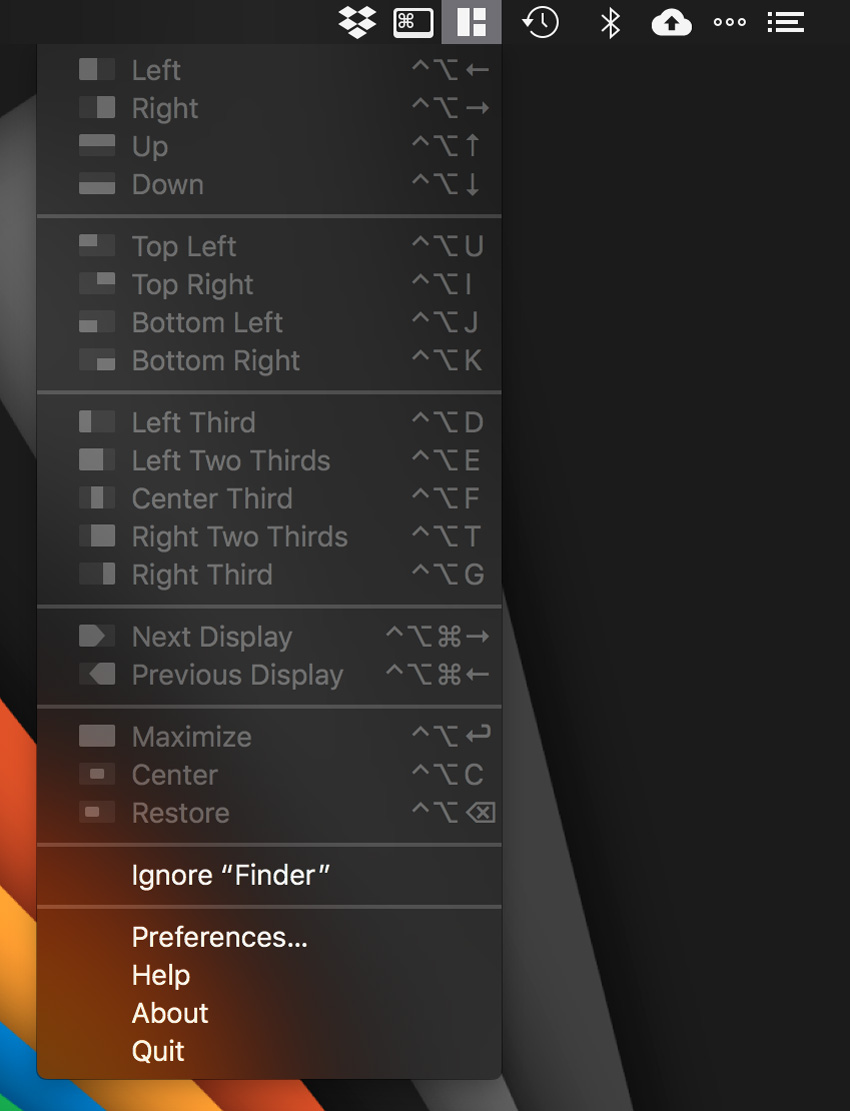Select Maximize window option
The image size is (850, 1111).
(x=192, y=738)
